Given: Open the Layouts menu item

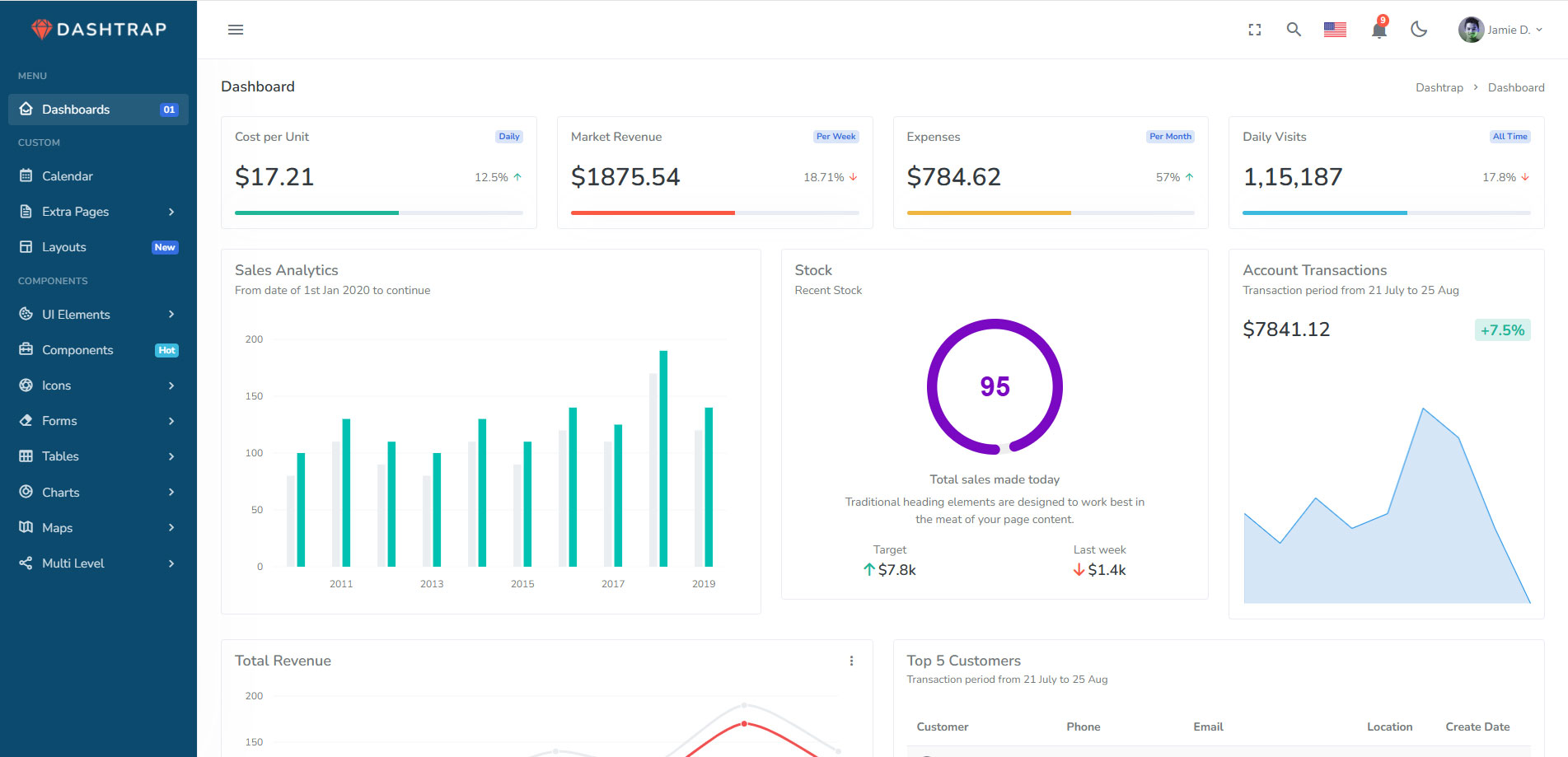Looking at the screenshot, I should [98, 247].
